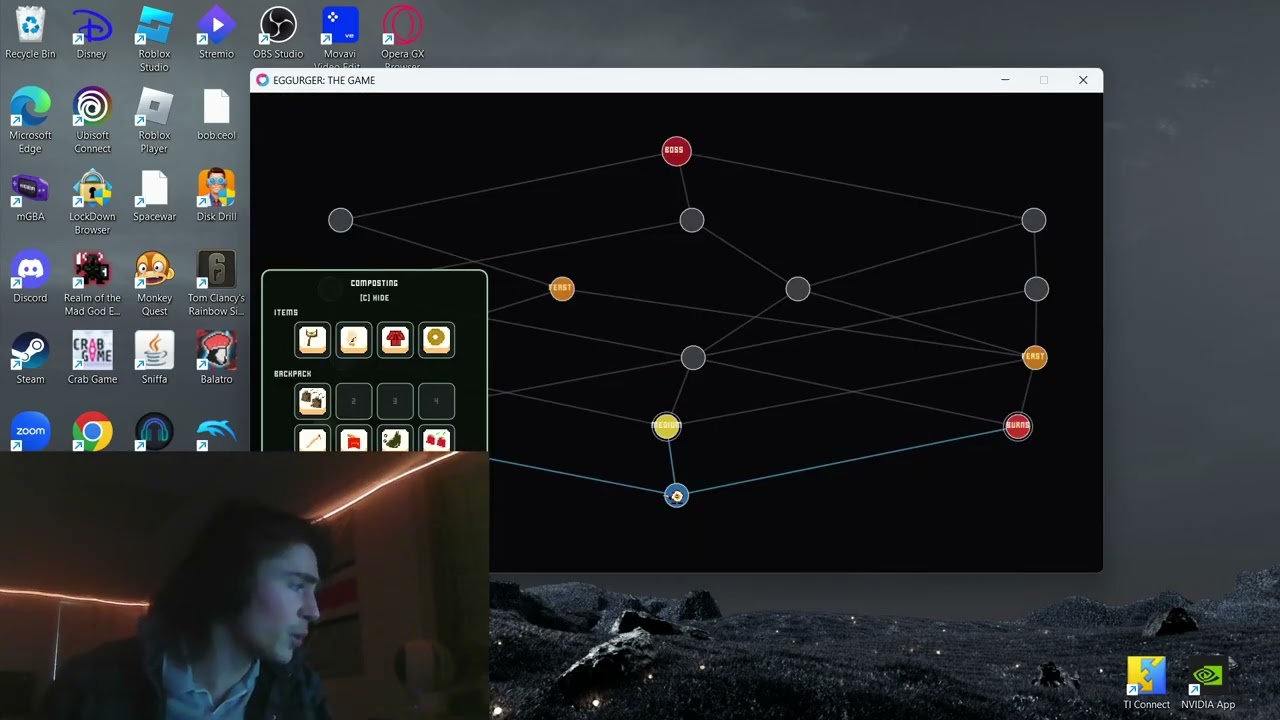Open the Discord desktop shortcut
Screen dimensions: 1280x720
pos(30,277)
